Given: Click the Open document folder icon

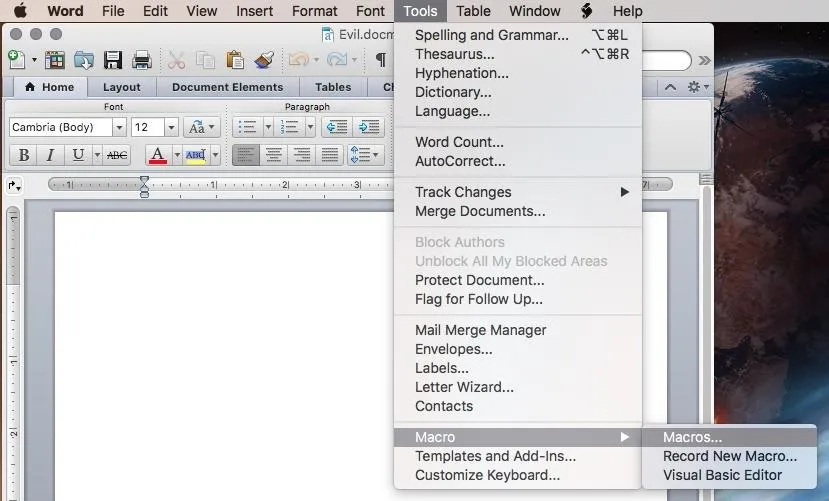Looking at the screenshot, I should point(84,60).
